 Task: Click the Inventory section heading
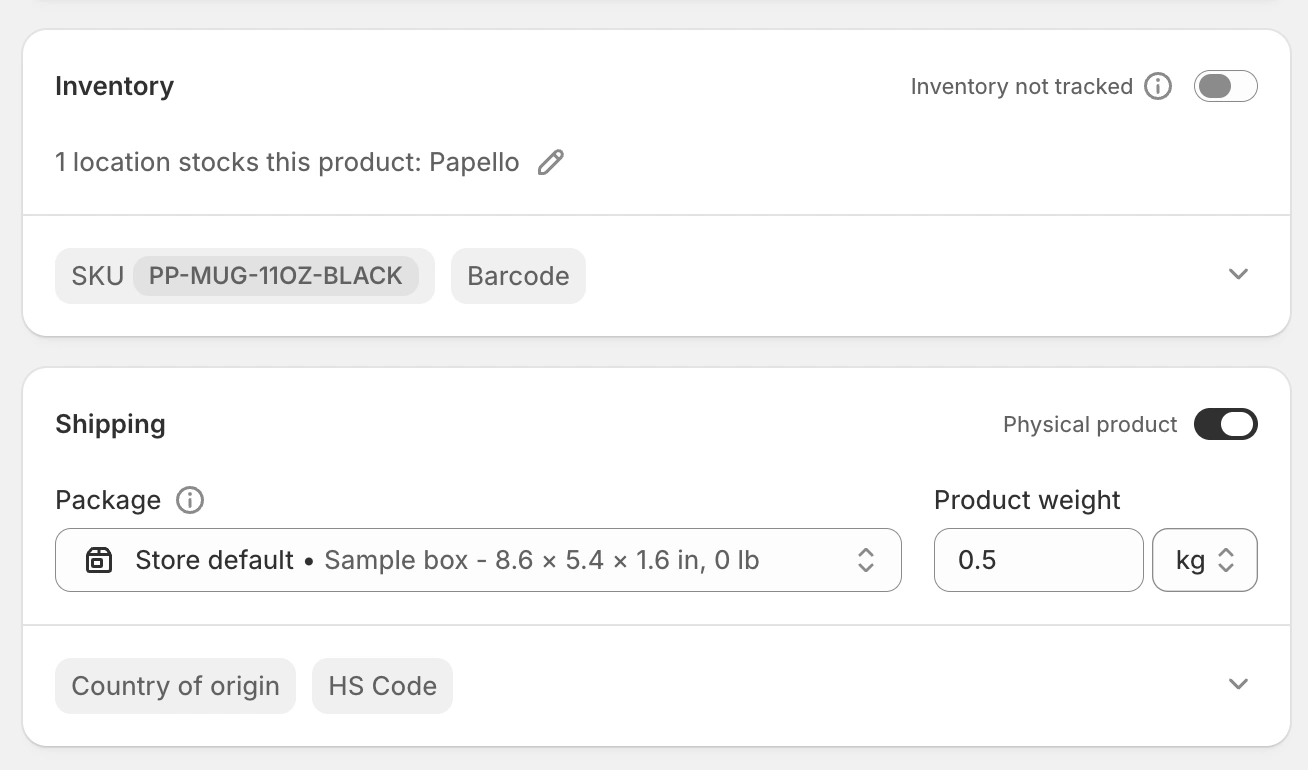click(x=114, y=87)
